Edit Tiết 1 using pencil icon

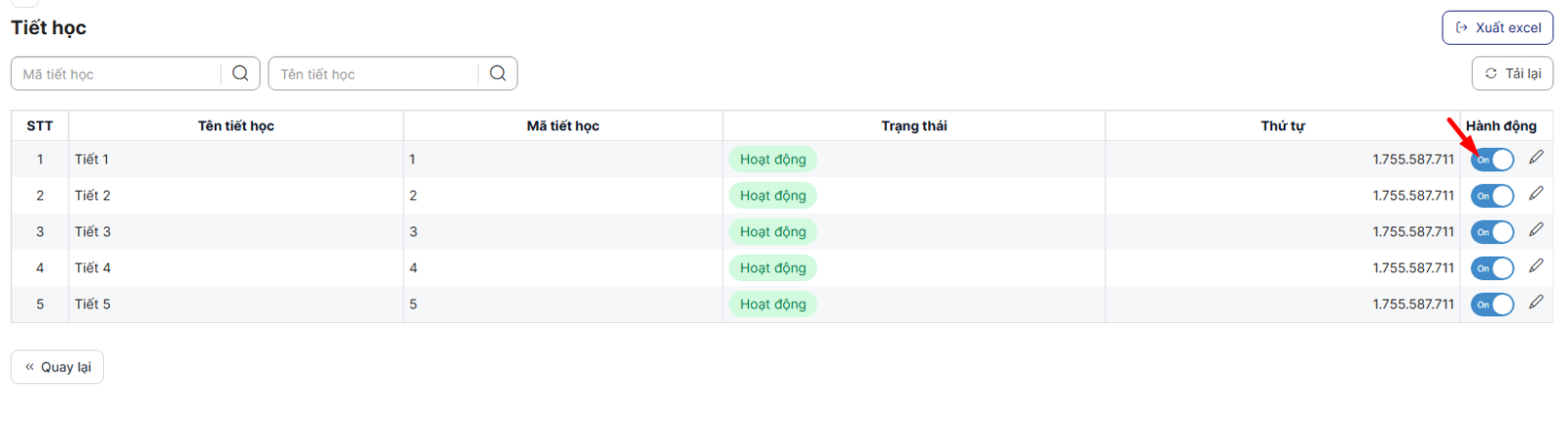(1536, 158)
